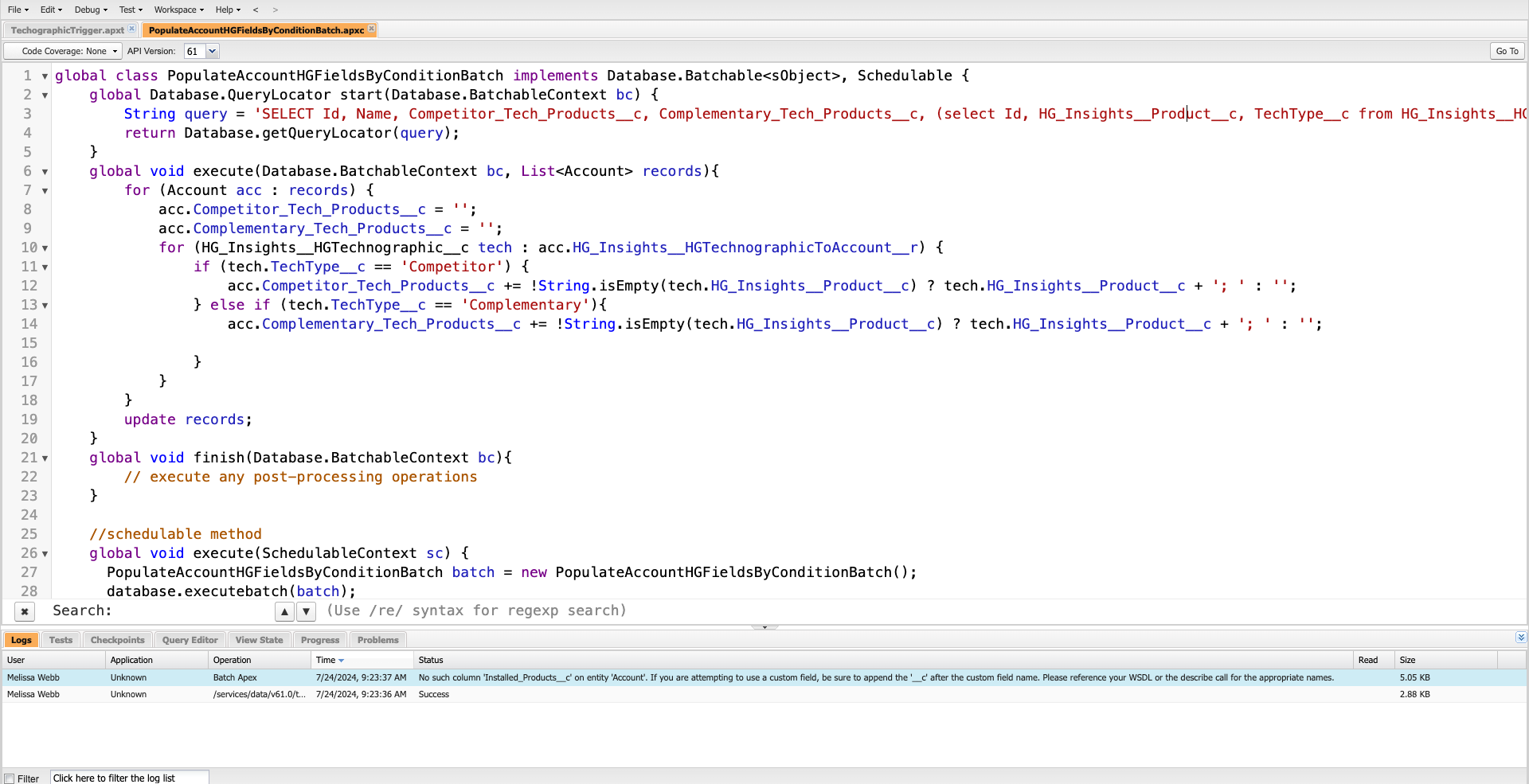This screenshot has height=784, width=1529.
Task: Click the Go To button
Action: tap(1507, 51)
